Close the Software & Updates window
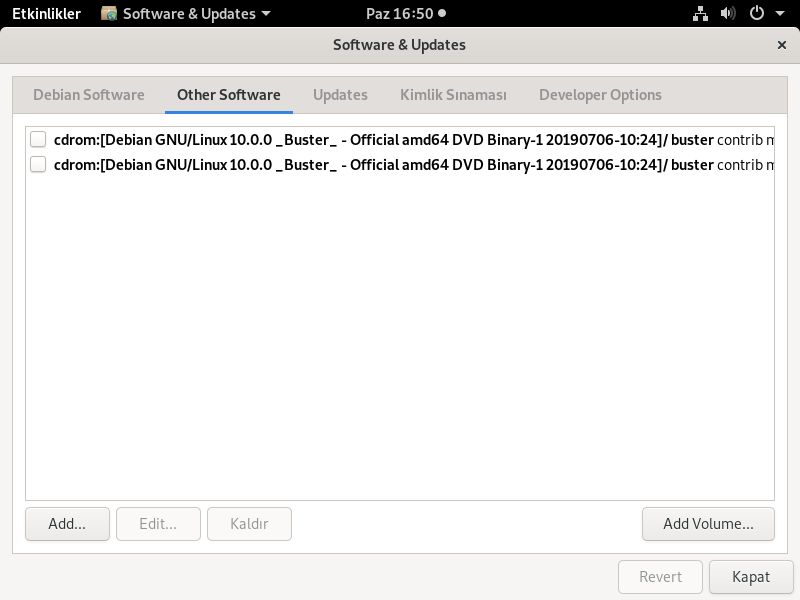Image resolution: width=800 pixels, height=600 pixels. click(781, 45)
